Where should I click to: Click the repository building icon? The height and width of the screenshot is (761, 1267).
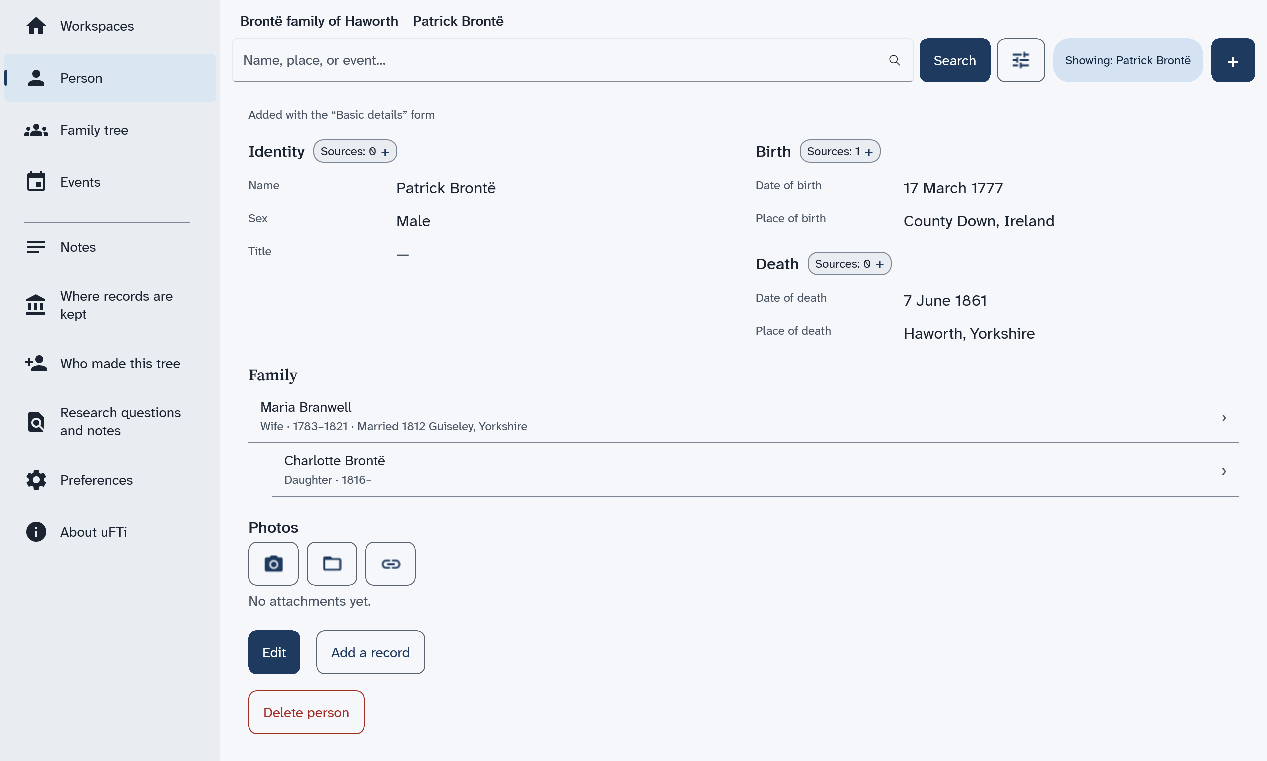tap(36, 305)
